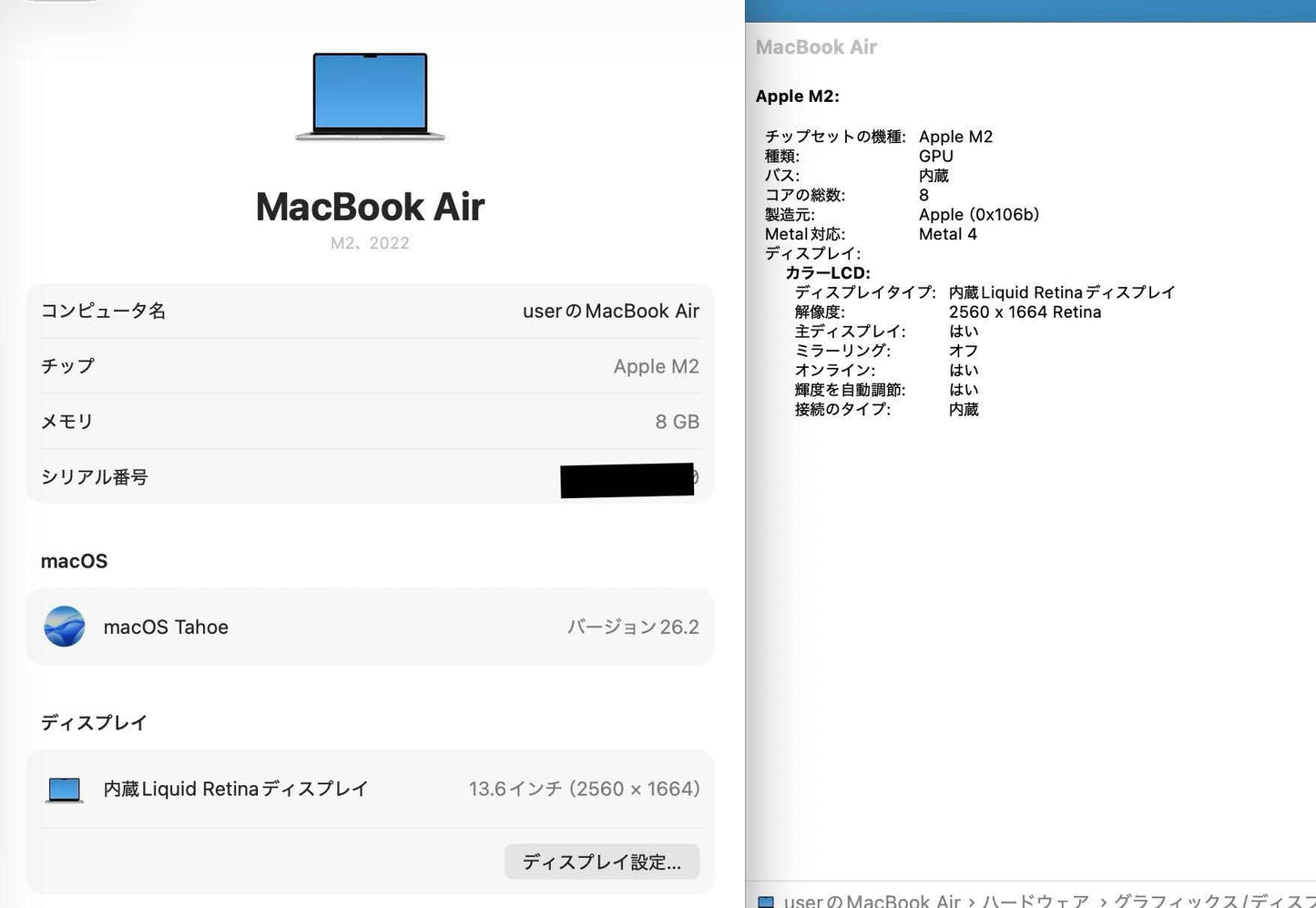Click ハードウェア in the path bar
This screenshot has width=1316, height=908.
pyautogui.click(x=1035, y=902)
